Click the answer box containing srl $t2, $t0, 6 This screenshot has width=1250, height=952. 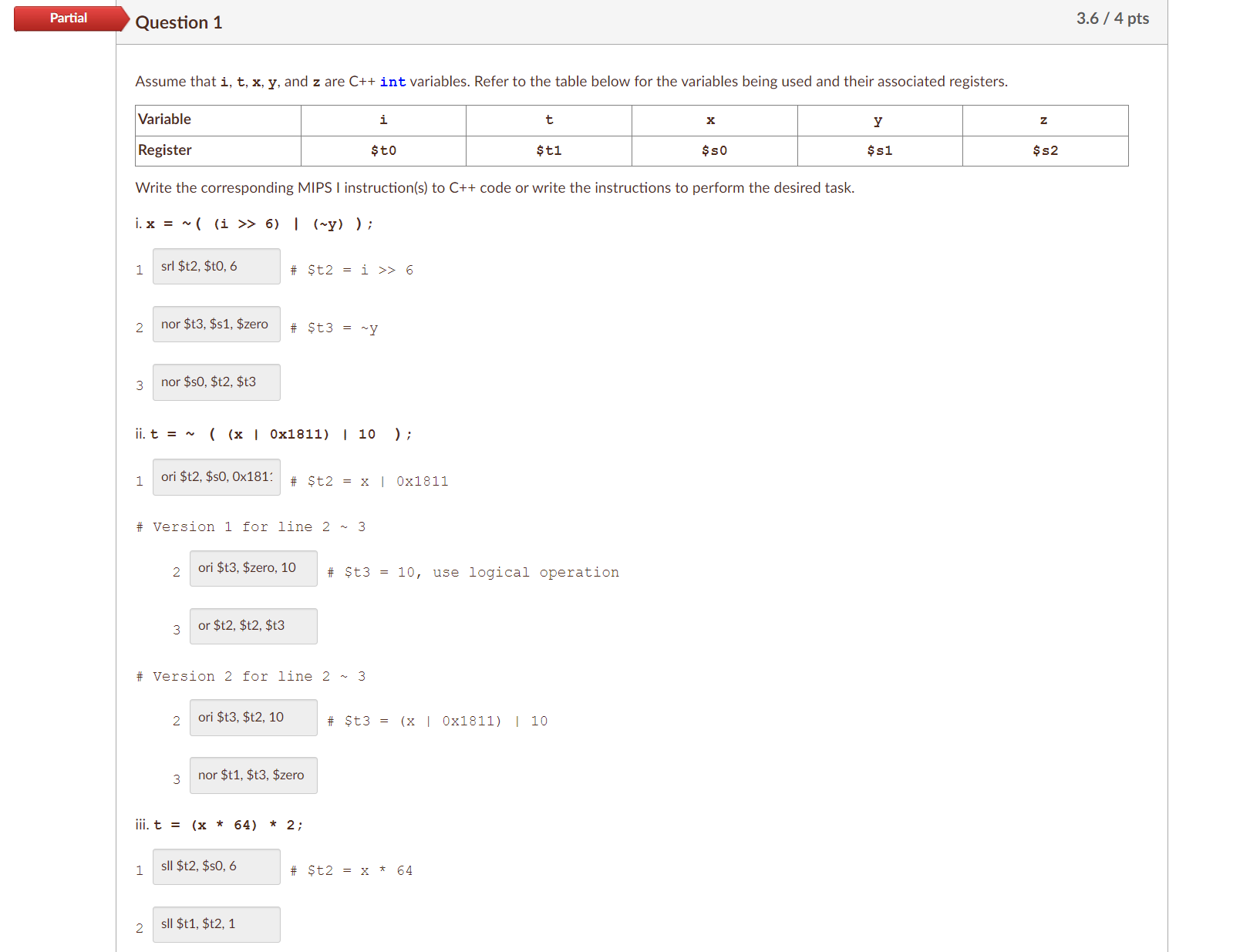216,266
